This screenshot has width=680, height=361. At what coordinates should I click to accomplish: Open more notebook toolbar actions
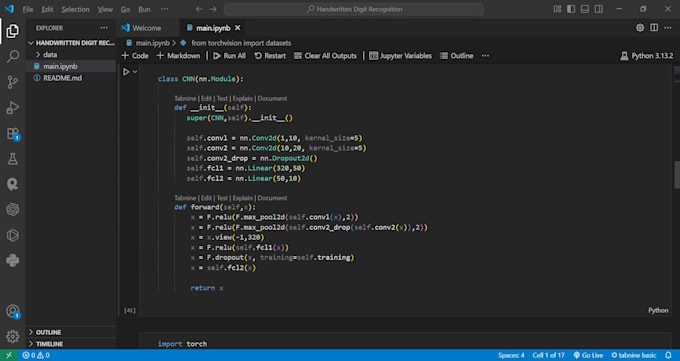(x=485, y=56)
